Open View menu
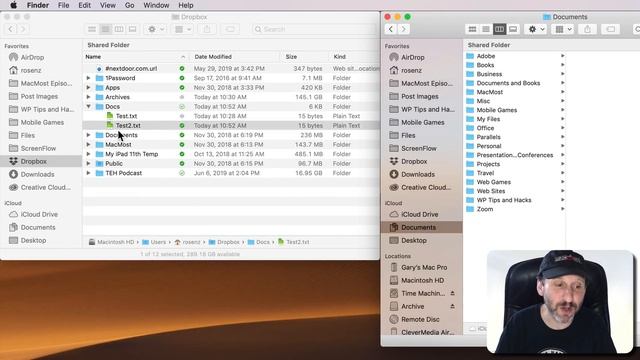 [108, 5]
